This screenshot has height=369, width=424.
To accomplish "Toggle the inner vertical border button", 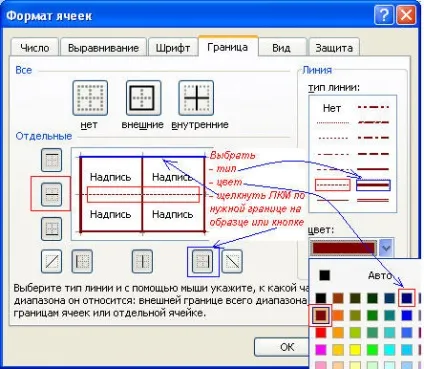I will pyautogui.click(x=142, y=261).
